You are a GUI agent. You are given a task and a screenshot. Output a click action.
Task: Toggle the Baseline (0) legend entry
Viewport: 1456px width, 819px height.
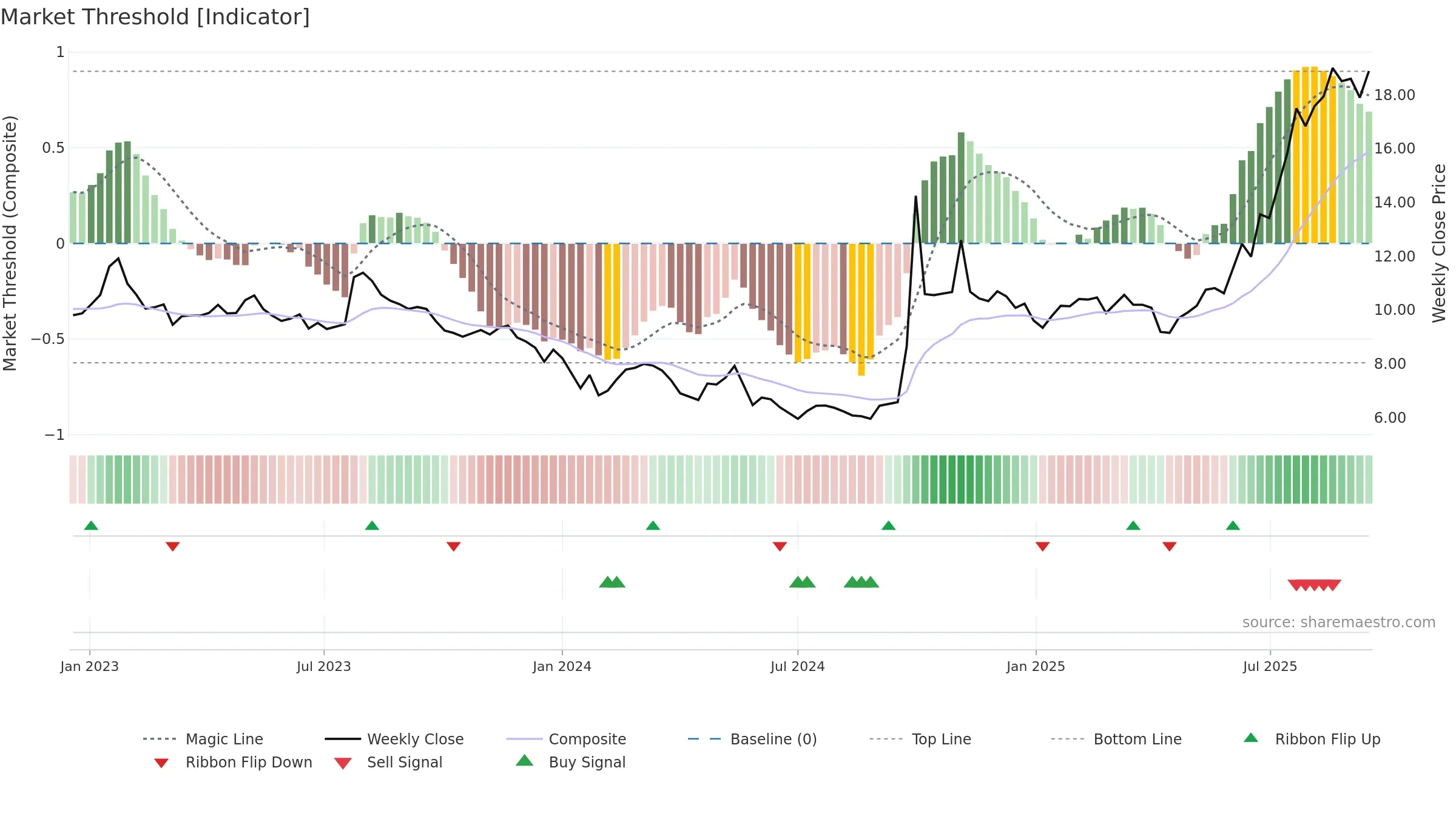pyautogui.click(x=752, y=739)
